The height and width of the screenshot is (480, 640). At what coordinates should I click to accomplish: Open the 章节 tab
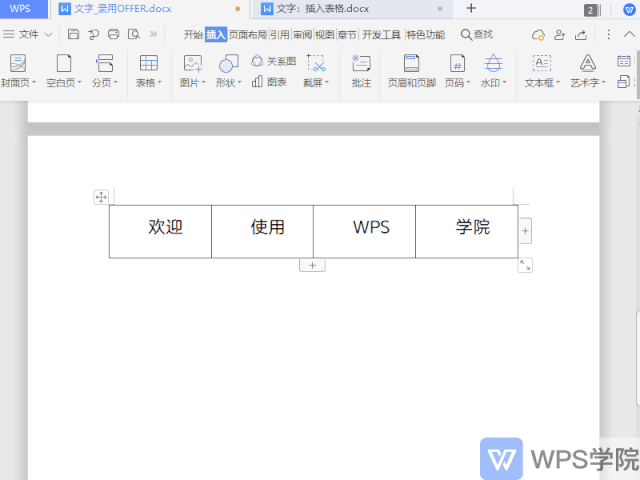(x=347, y=35)
